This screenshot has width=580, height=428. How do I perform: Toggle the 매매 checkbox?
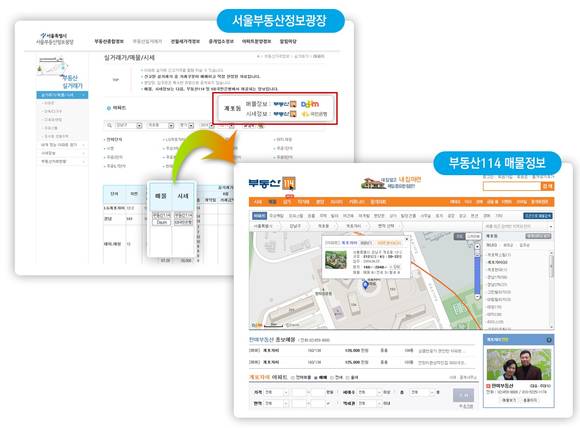316,377
